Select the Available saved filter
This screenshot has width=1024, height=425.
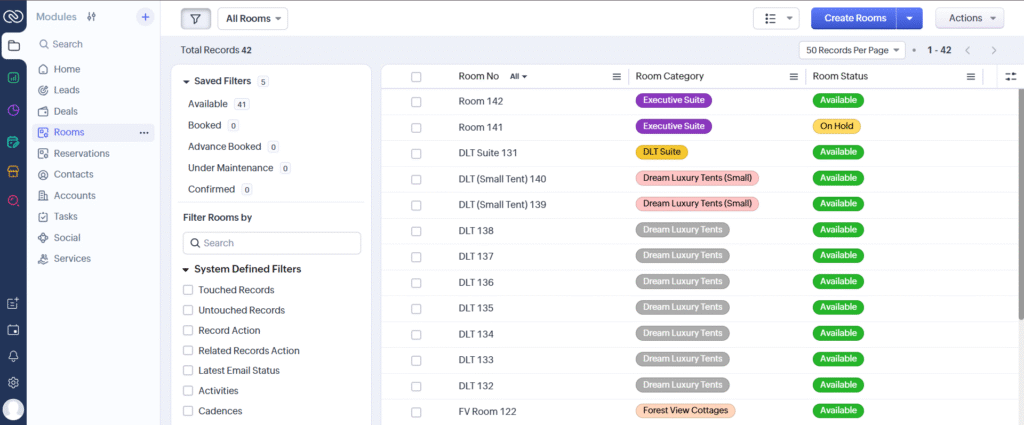pyautogui.click(x=208, y=104)
